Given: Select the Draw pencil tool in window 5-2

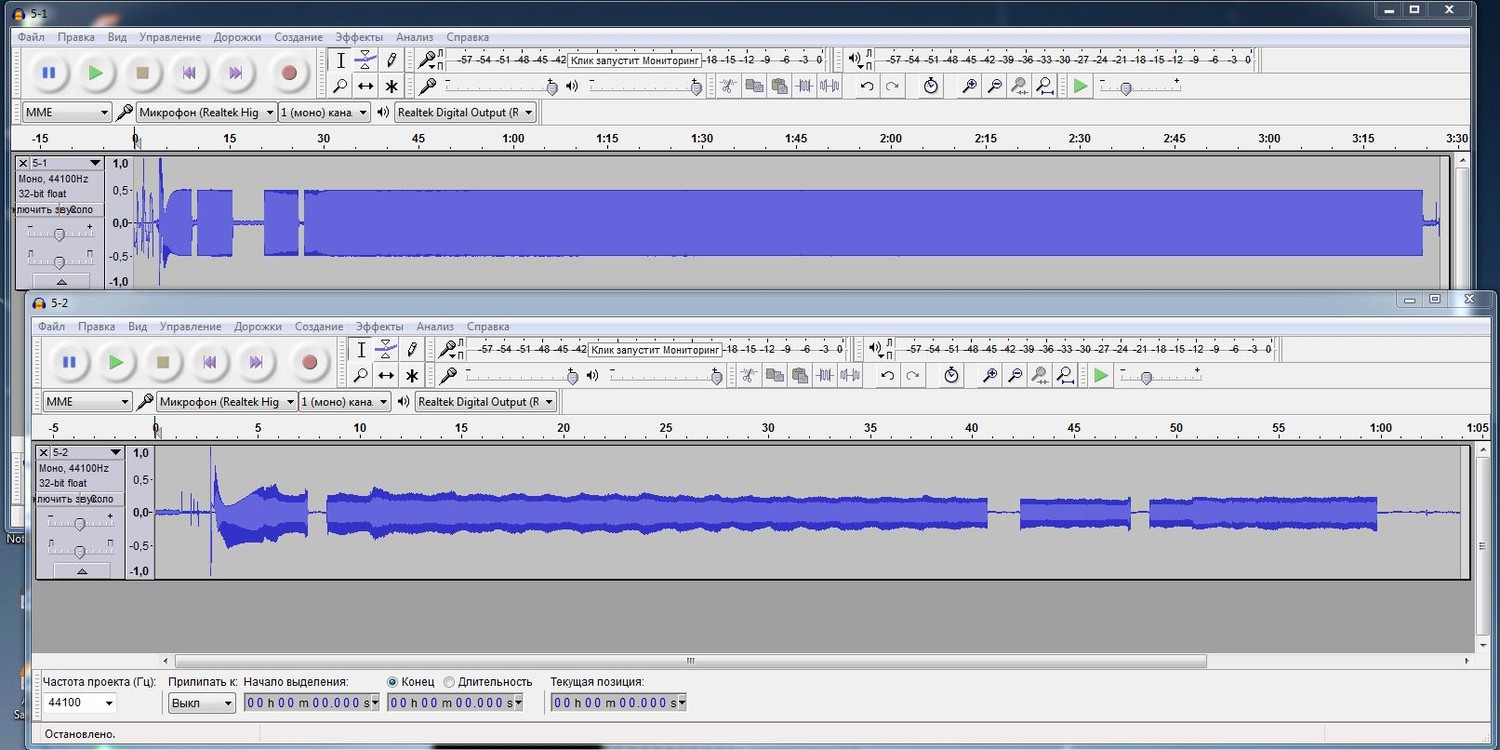Looking at the screenshot, I should point(412,349).
